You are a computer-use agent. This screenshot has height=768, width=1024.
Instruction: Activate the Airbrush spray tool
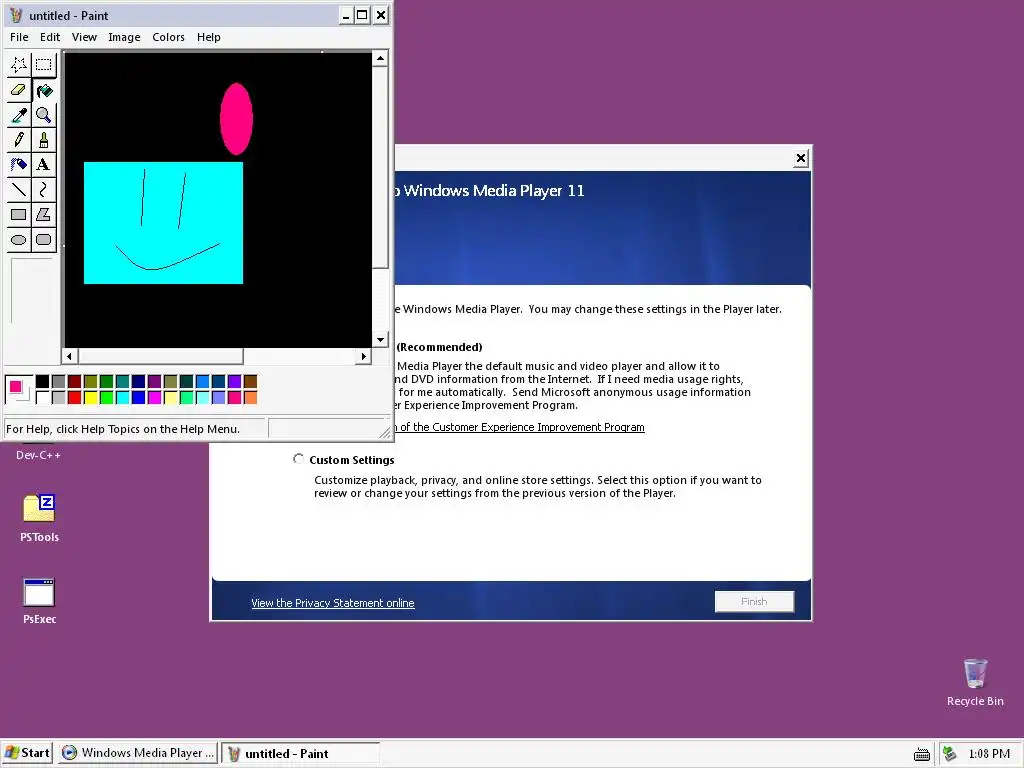click(19, 165)
